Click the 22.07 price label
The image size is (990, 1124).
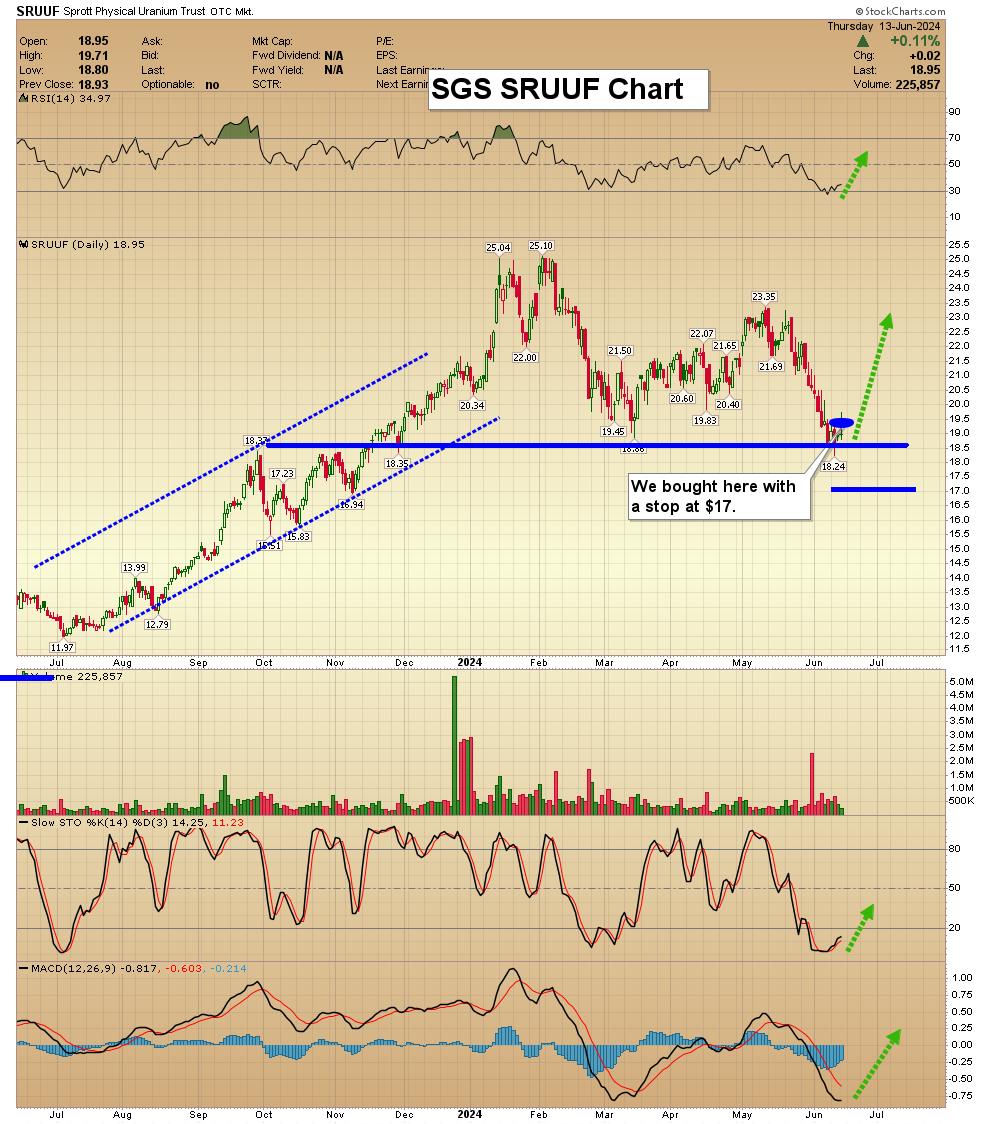click(x=702, y=333)
